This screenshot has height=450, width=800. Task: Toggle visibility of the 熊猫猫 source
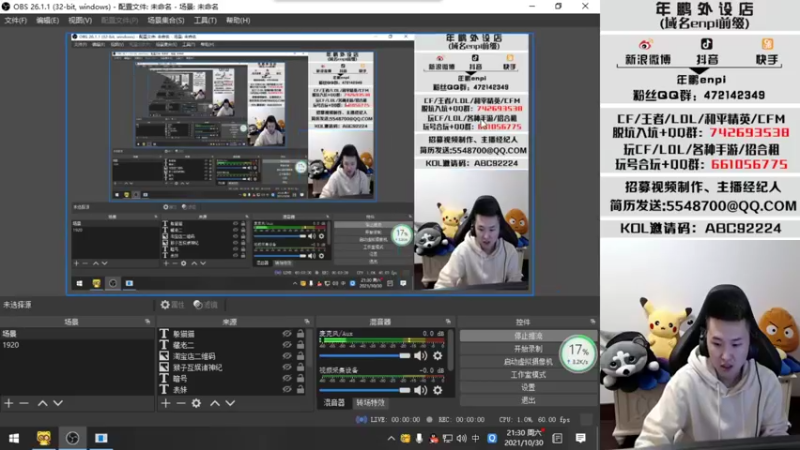pyautogui.click(x=287, y=334)
